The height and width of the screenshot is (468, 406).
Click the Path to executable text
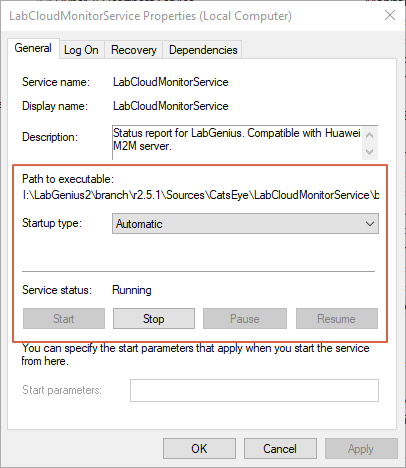click(x=200, y=195)
